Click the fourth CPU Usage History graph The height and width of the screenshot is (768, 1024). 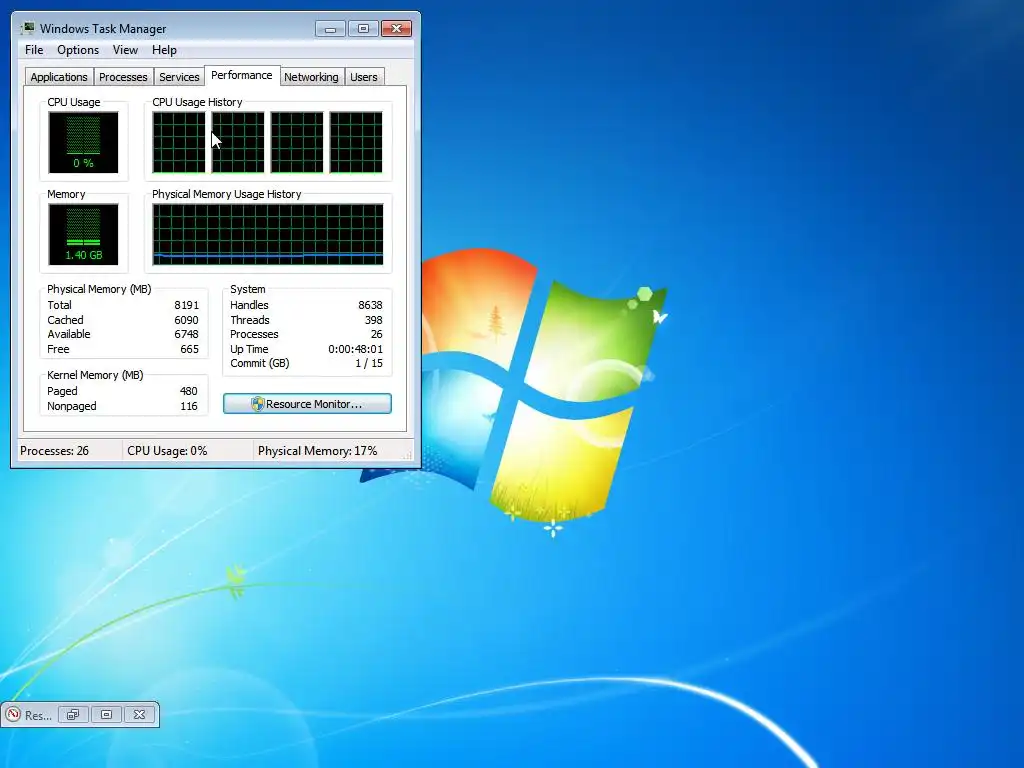[x=356, y=142]
